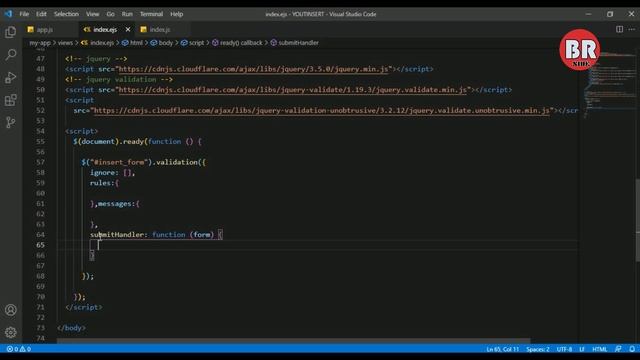Select html element in breadcrumb

(136, 42)
